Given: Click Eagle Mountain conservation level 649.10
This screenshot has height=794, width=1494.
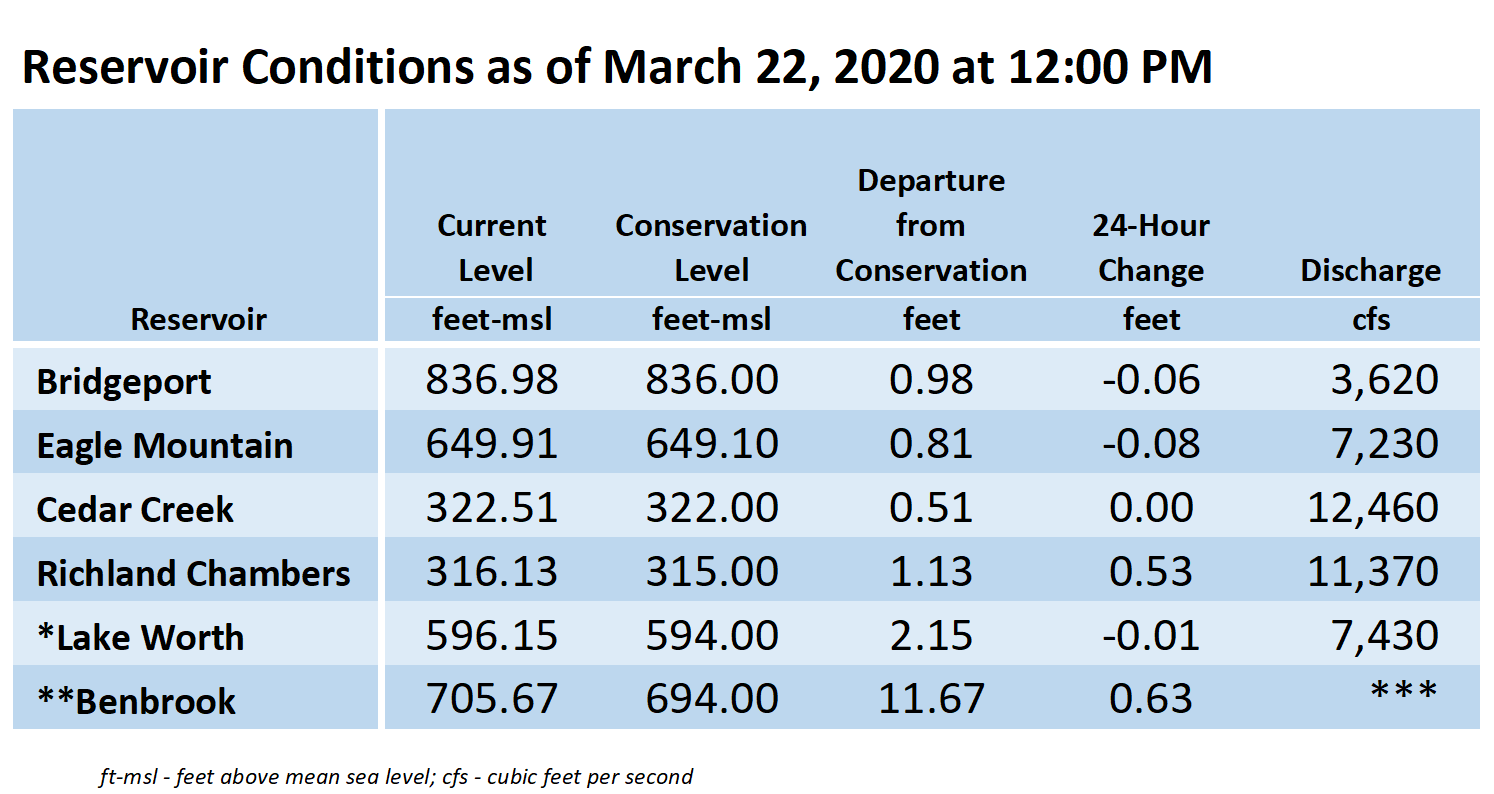Looking at the screenshot, I should (712, 444).
